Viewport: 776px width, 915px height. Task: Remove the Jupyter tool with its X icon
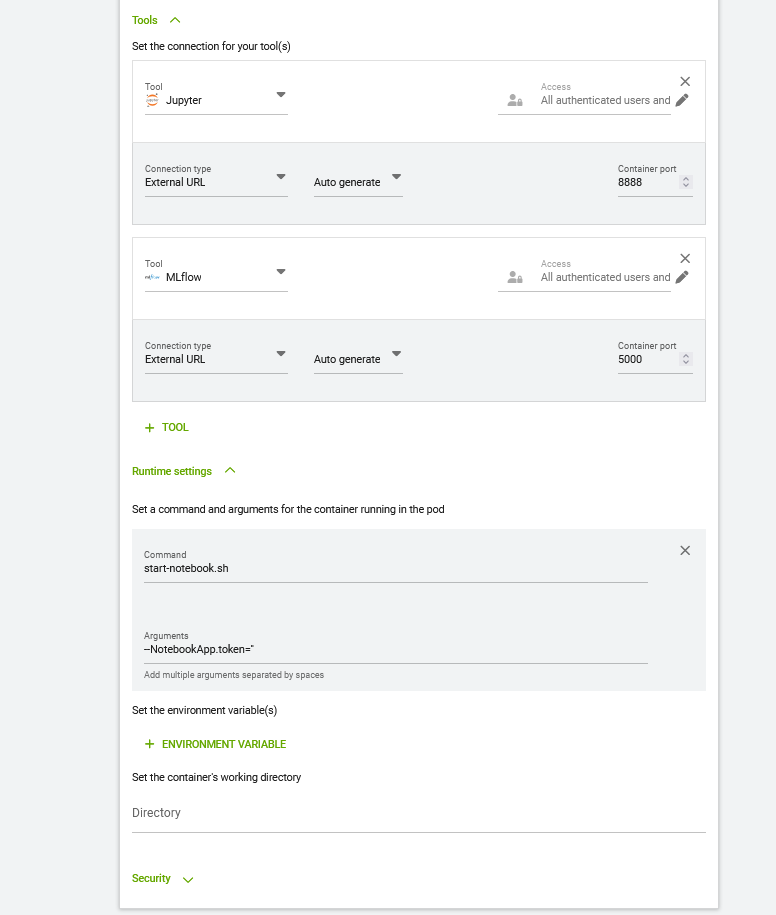coord(685,82)
